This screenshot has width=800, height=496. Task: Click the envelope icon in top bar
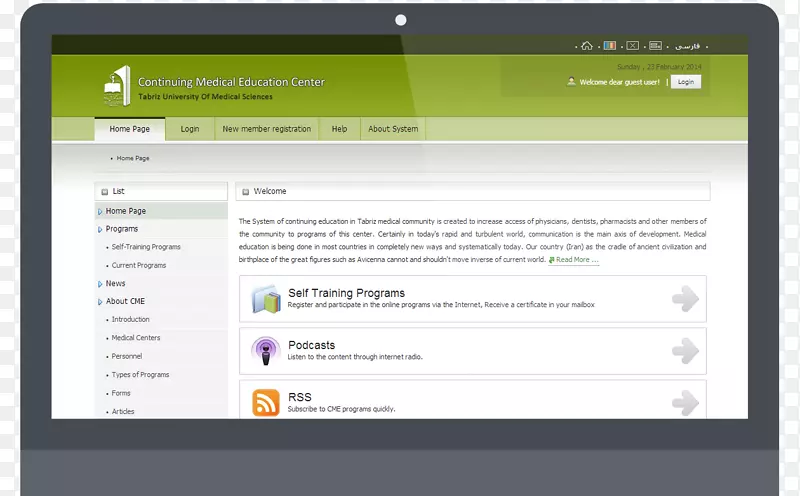[x=632, y=46]
